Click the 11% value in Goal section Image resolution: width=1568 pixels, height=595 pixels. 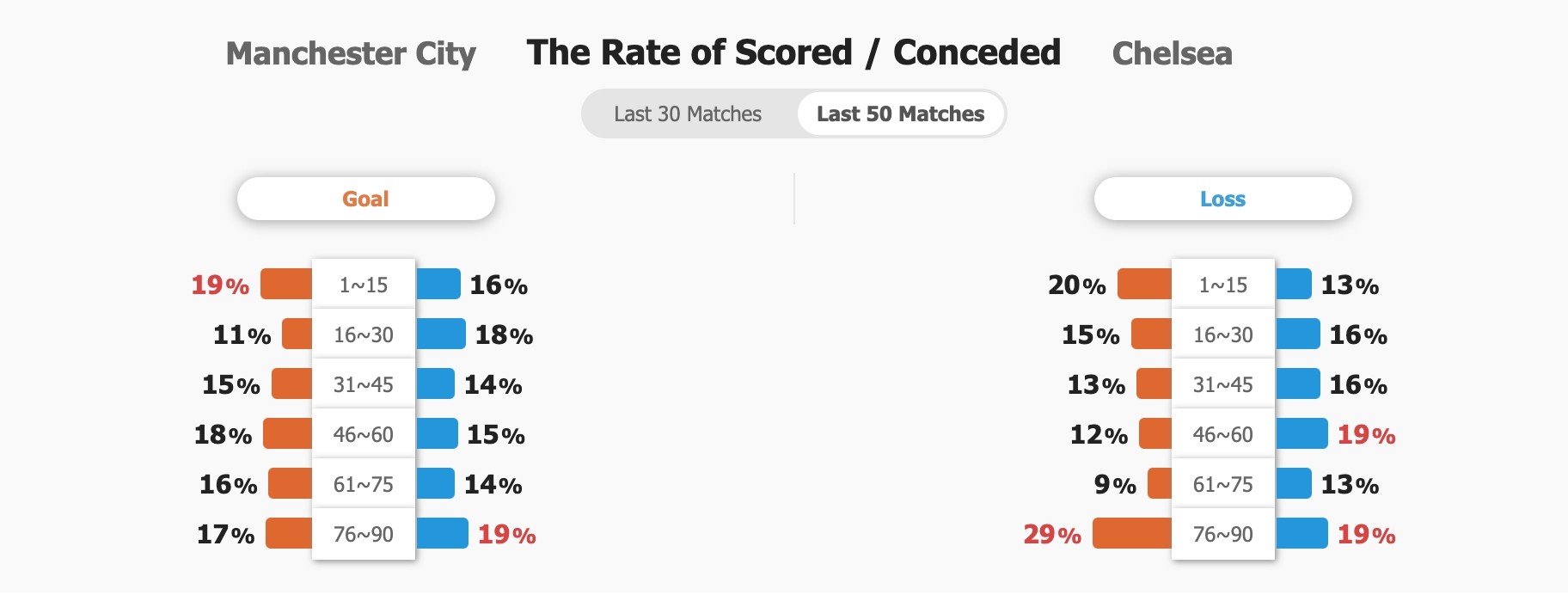coord(242,334)
